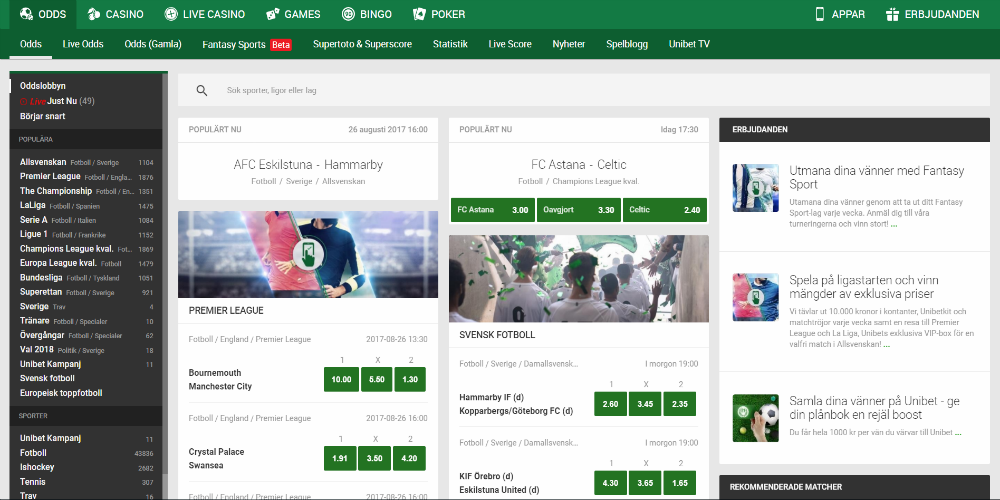Open the ligastarten offer thumbnail
Image resolution: width=1000 pixels, height=500 pixels.
pyautogui.click(x=756, y=297)
